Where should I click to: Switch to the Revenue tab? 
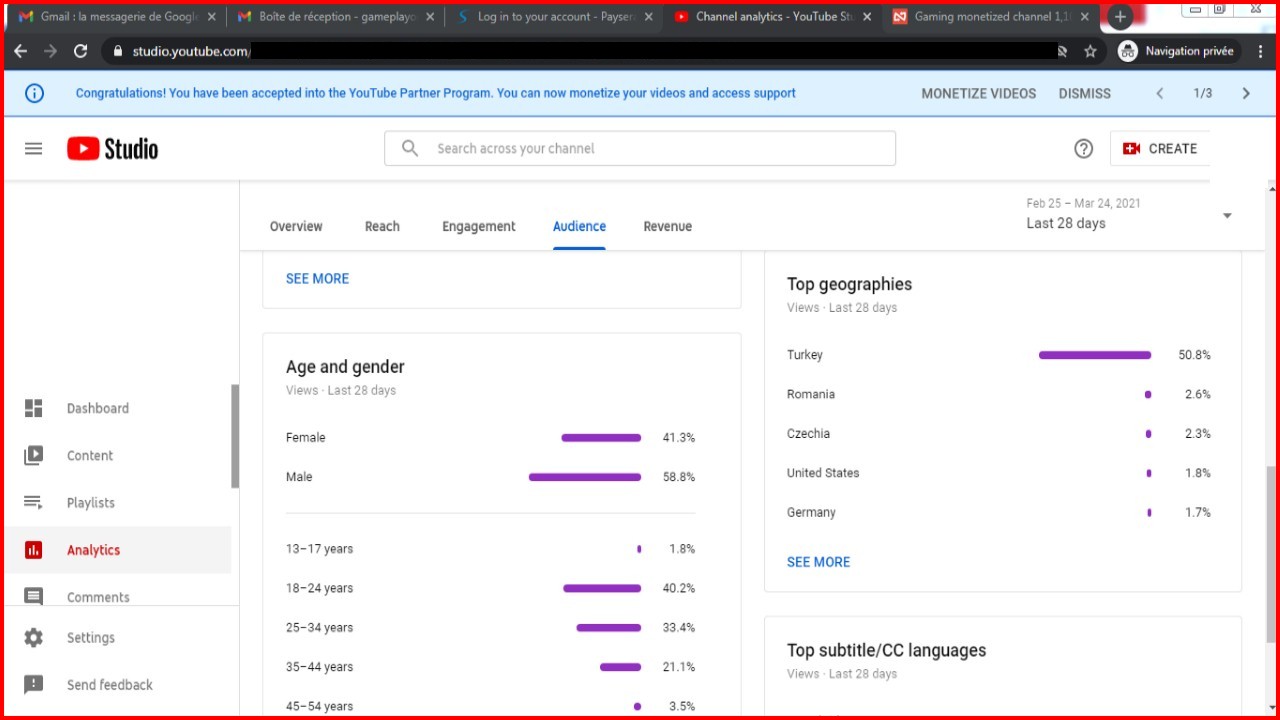668,226
